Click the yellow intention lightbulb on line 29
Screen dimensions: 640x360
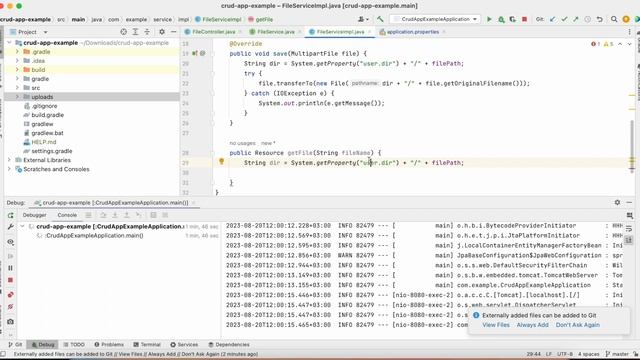tap(222, 162)
